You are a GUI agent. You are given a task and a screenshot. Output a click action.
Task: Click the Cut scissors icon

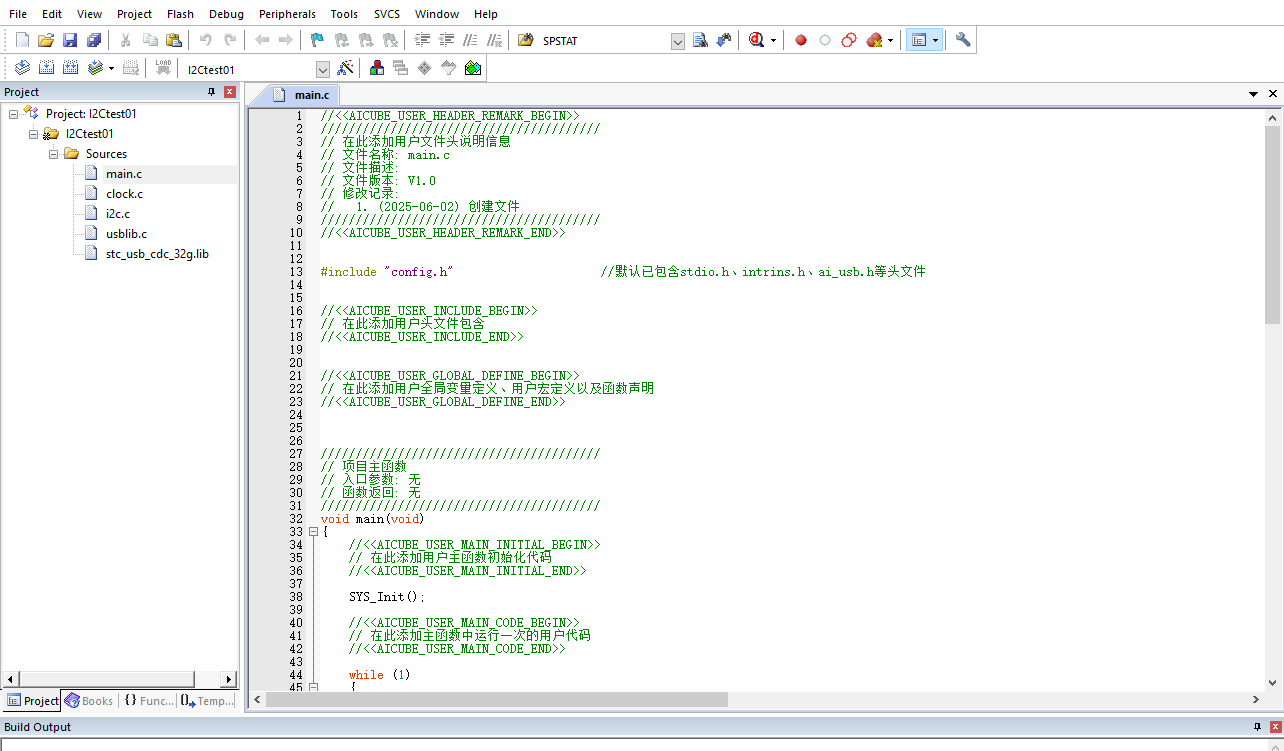(x=126, y=40)
